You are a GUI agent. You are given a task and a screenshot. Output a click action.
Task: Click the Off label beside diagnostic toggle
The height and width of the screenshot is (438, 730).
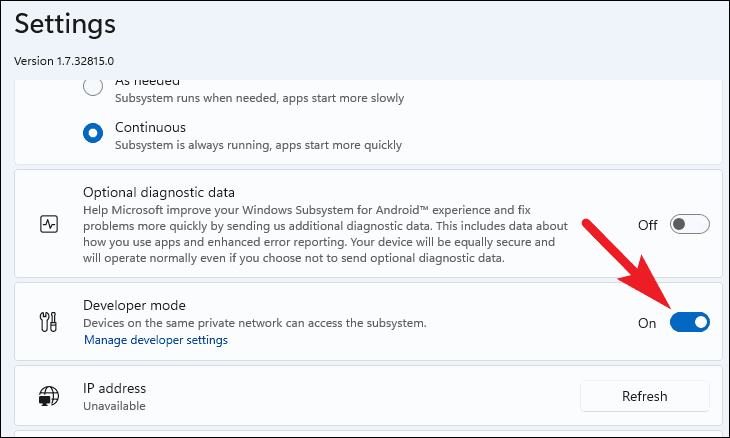tap(648, 225)
